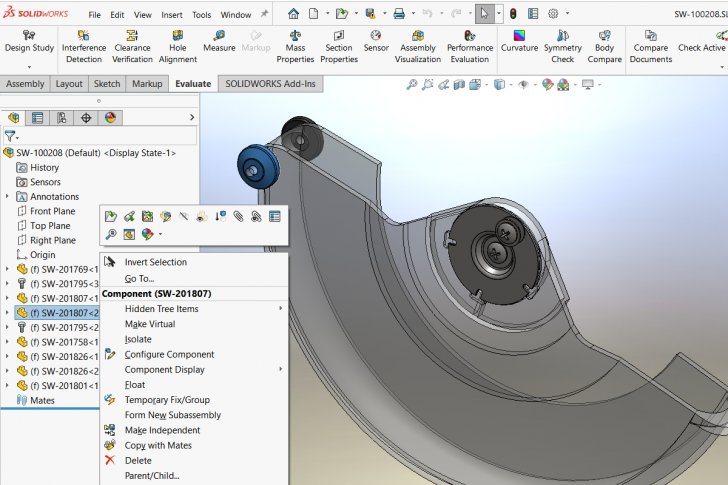Screen dimensions: 728x485
Task: Open Compare Documents
Action: click(650, 46)
